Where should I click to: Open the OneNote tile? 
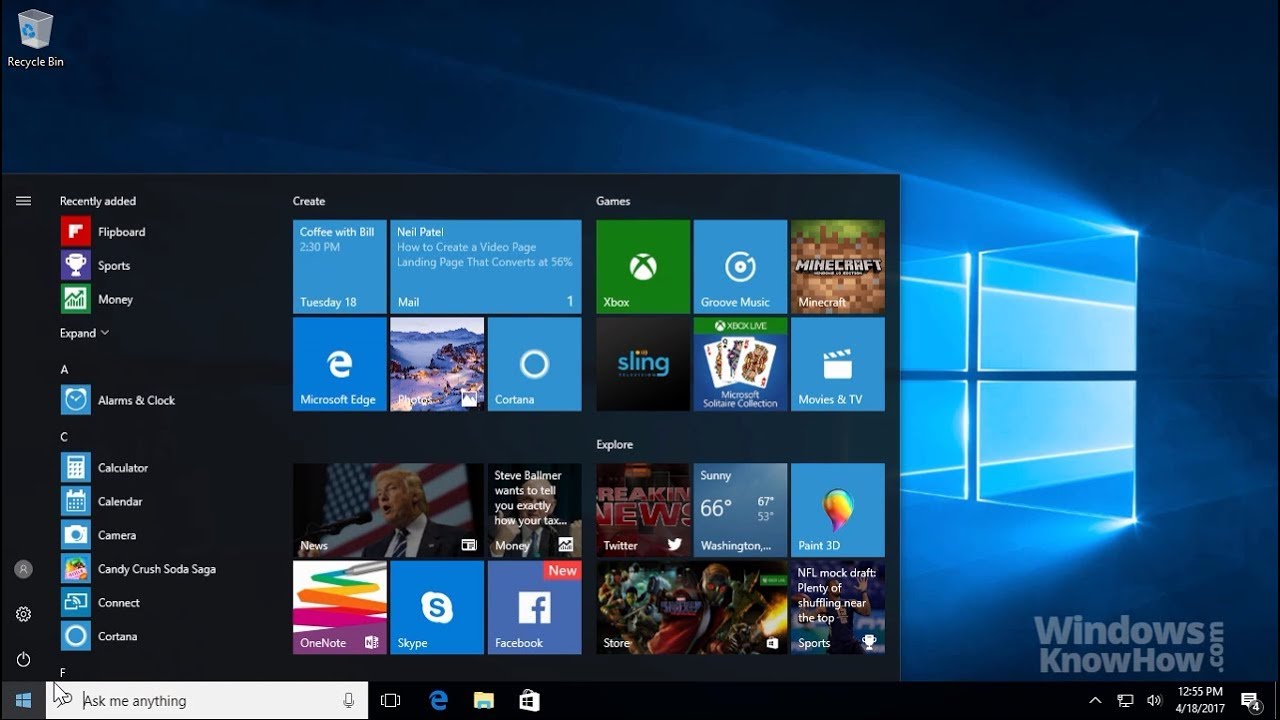point(339,607)
